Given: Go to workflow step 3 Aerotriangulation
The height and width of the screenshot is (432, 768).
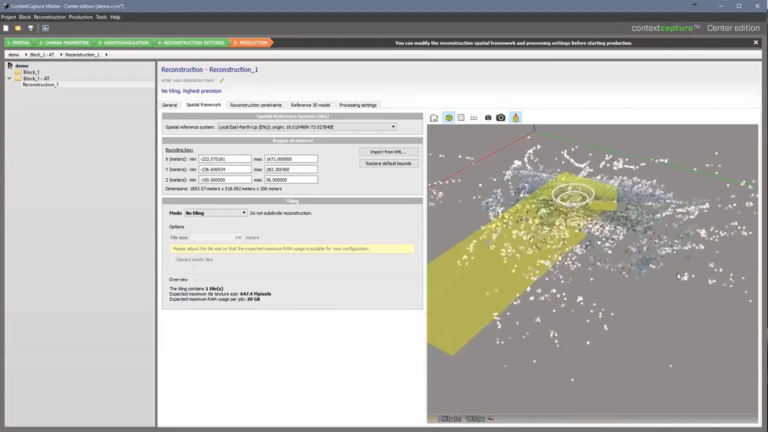Looking at the screenshot, I should click(x=123, y=43).
